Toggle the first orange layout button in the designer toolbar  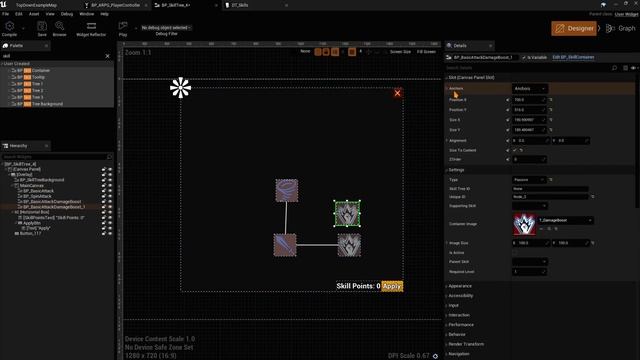point(318,52)
